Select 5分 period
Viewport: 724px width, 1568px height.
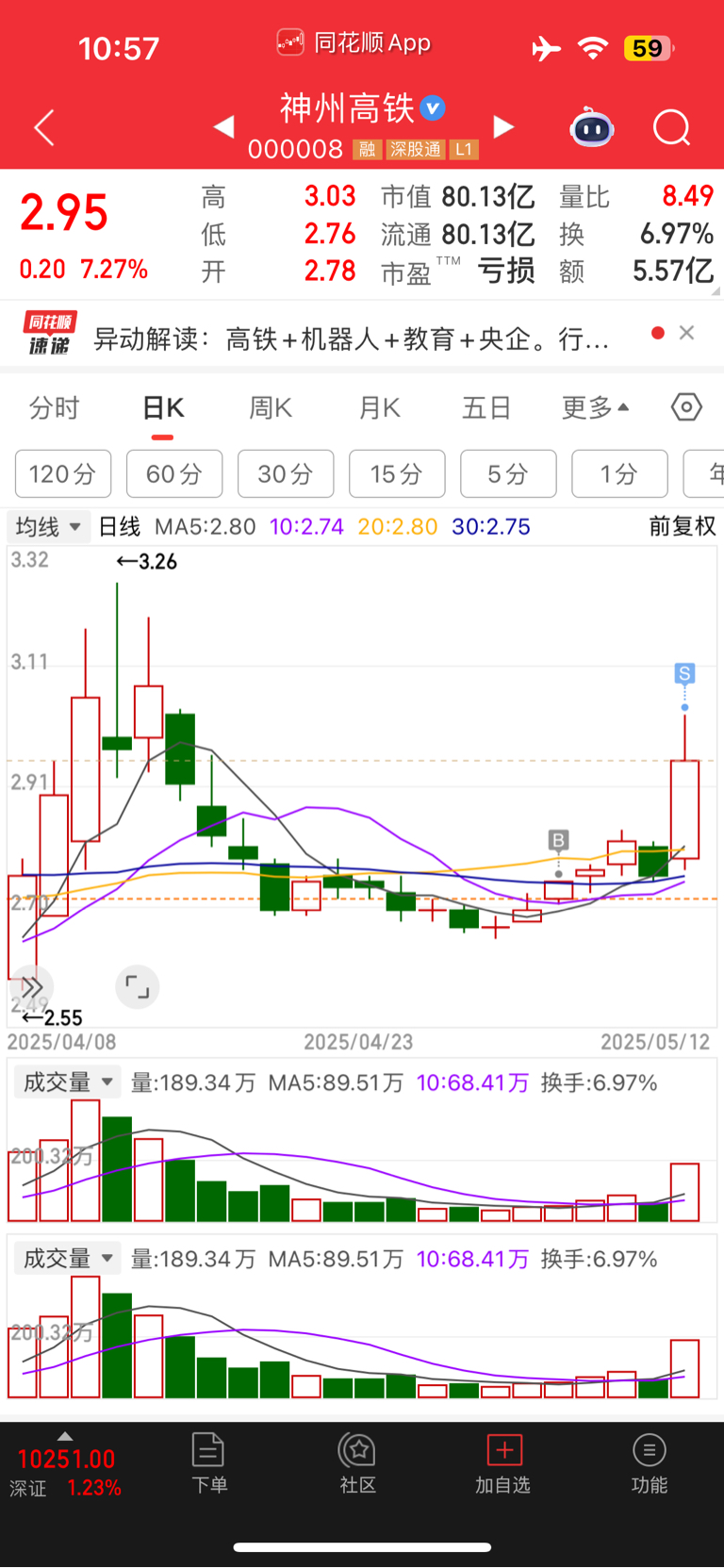tap(508, 473)
